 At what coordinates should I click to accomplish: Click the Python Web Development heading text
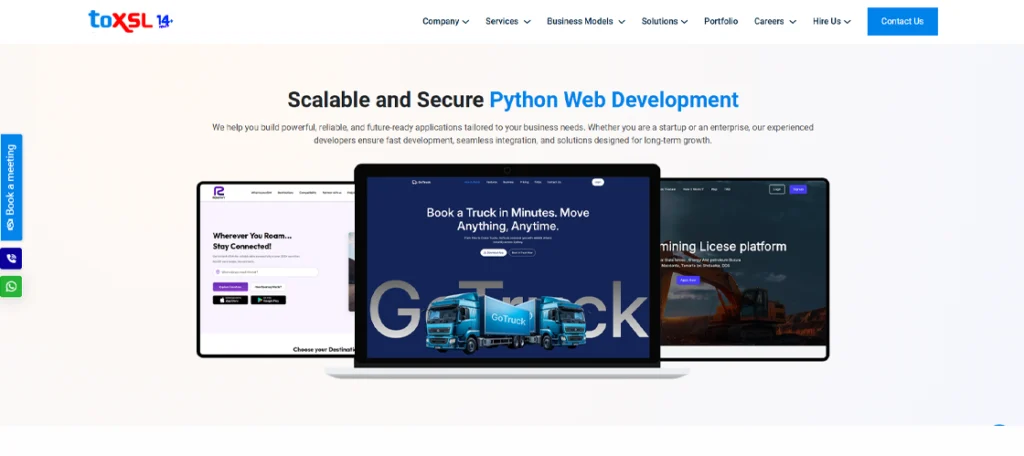tap(613, 100)
